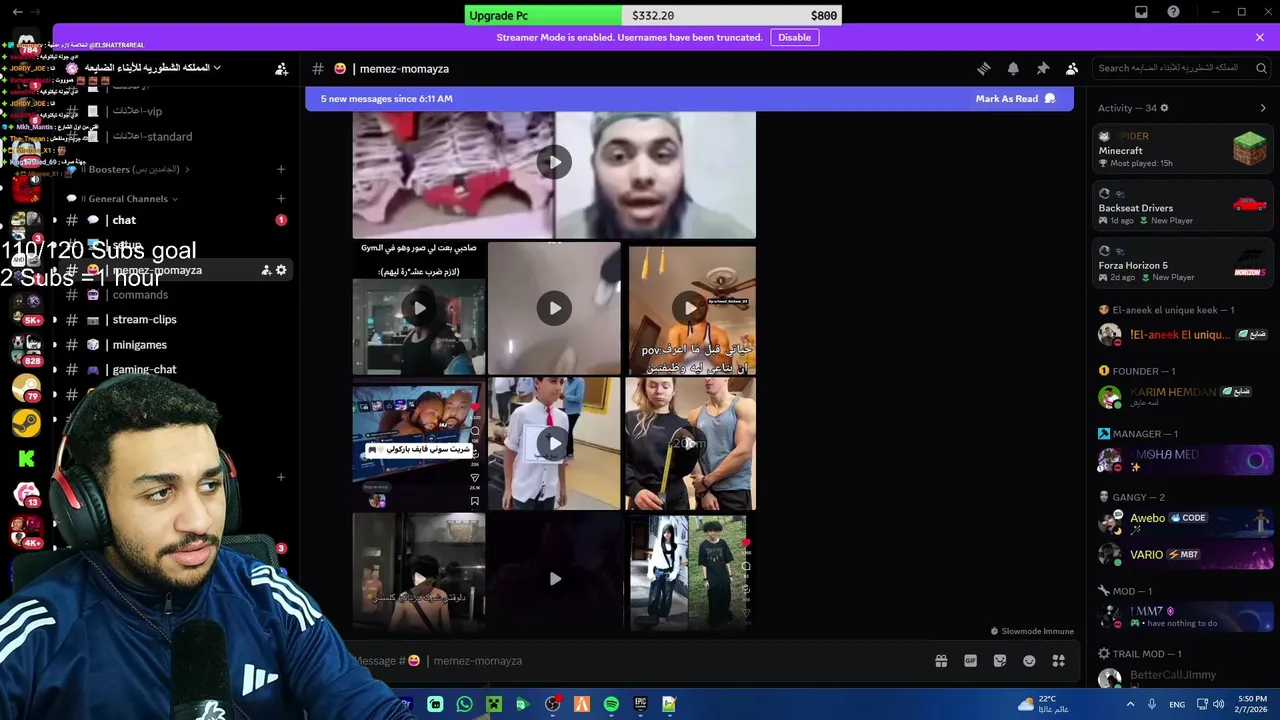Play the pov caption video
The height and width of the screenshot is (720, 1280).
[690, 308]
